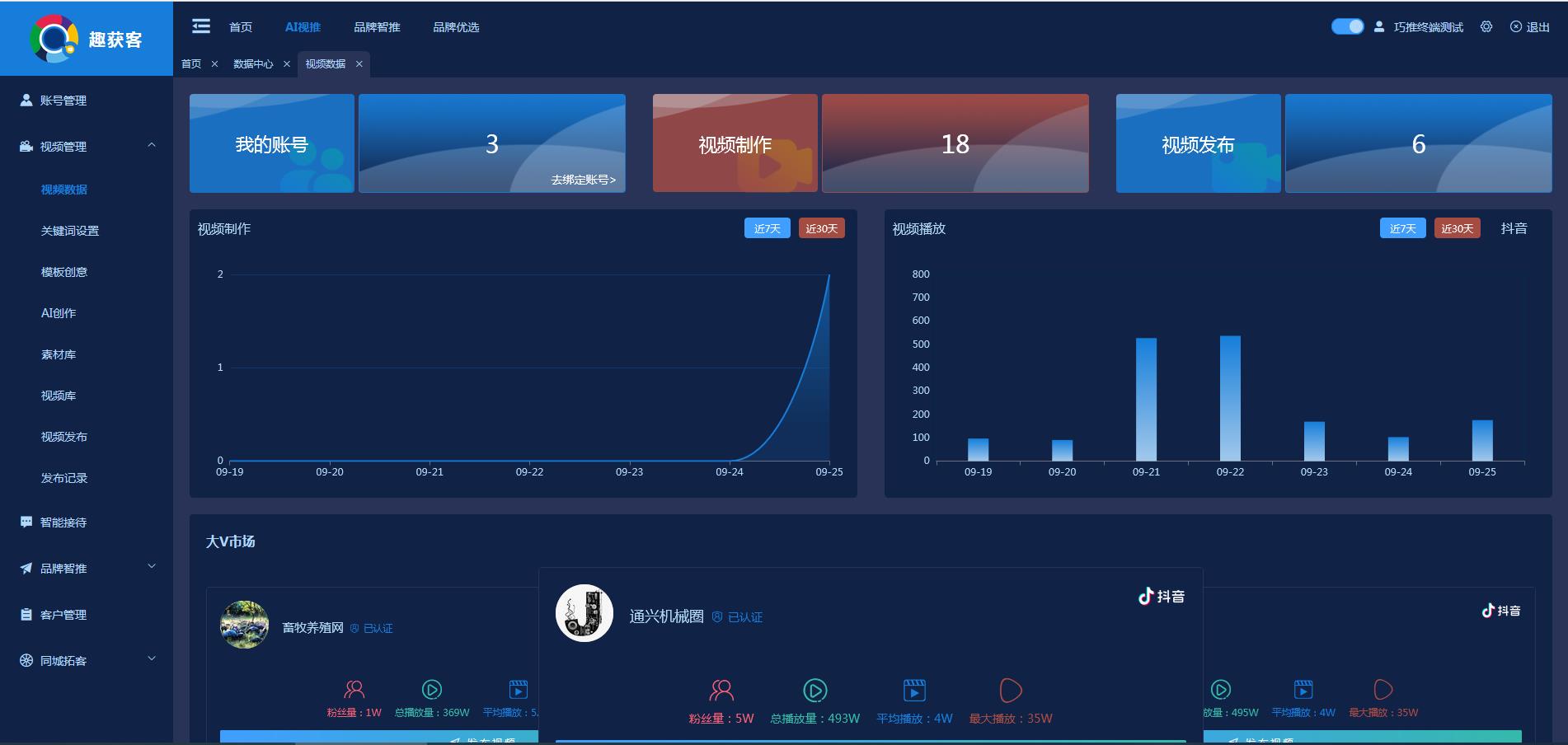Click the 畜牧养殖网 avatar

244,625
